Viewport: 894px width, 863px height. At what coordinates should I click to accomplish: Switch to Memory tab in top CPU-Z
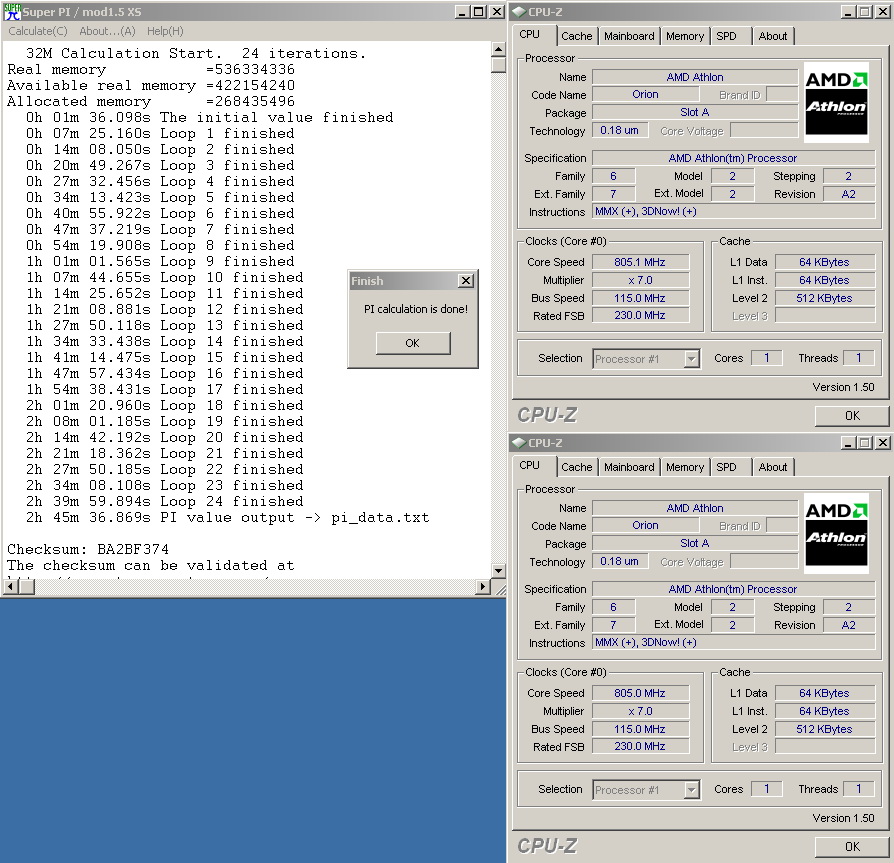(x=685, y=36)
